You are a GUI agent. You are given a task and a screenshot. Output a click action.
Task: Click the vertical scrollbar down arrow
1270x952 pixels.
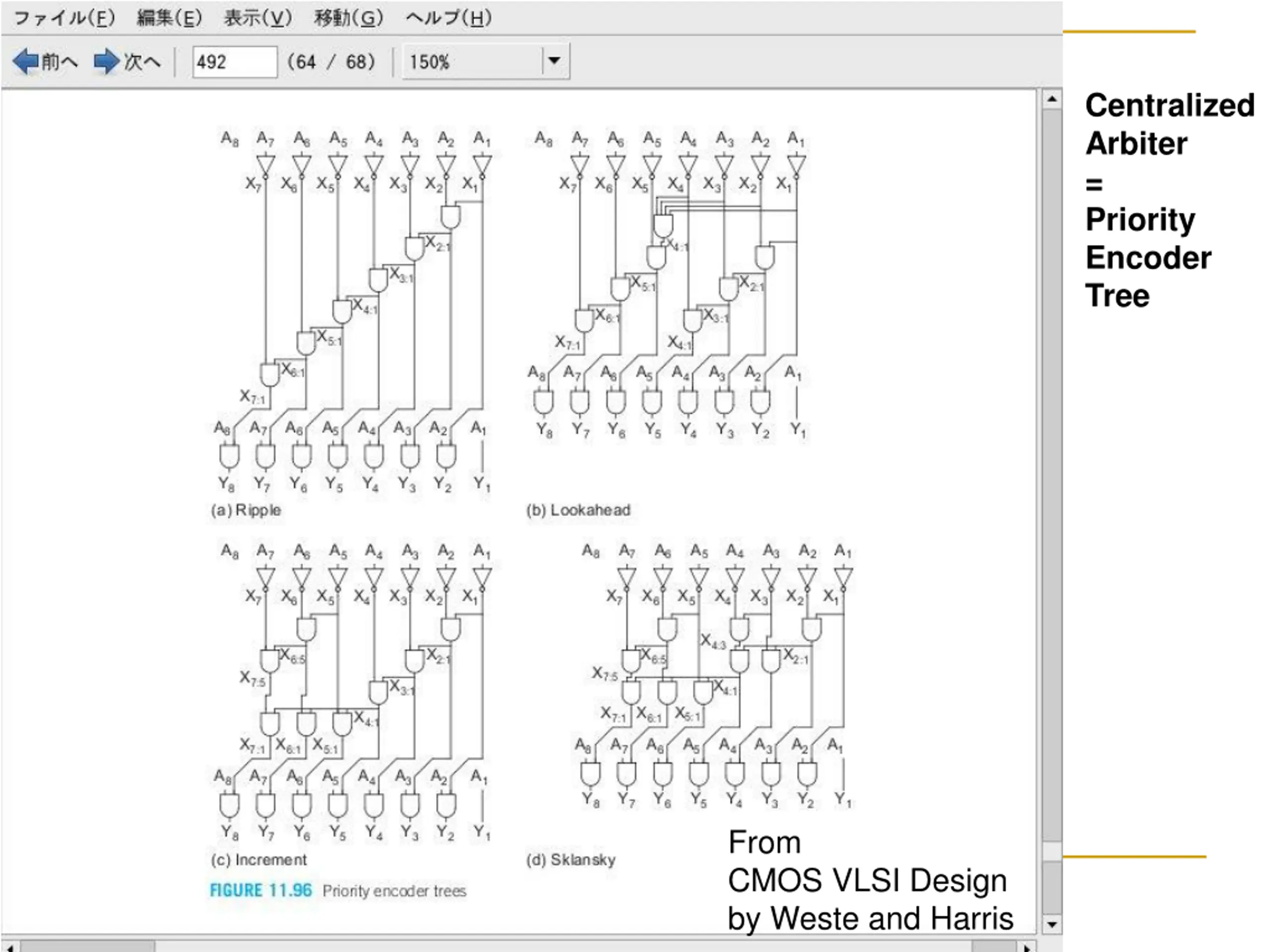[x=1052, y=924]
